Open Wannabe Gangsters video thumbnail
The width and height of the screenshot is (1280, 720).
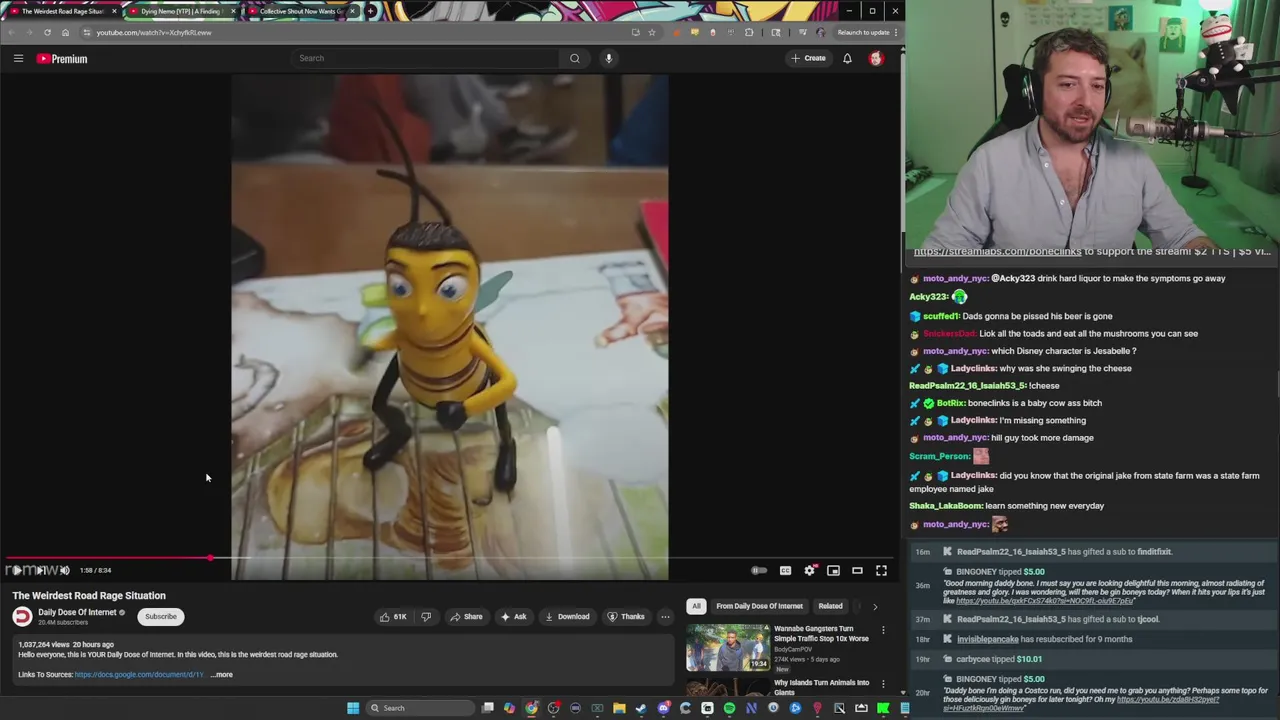[x=728, y=647]
